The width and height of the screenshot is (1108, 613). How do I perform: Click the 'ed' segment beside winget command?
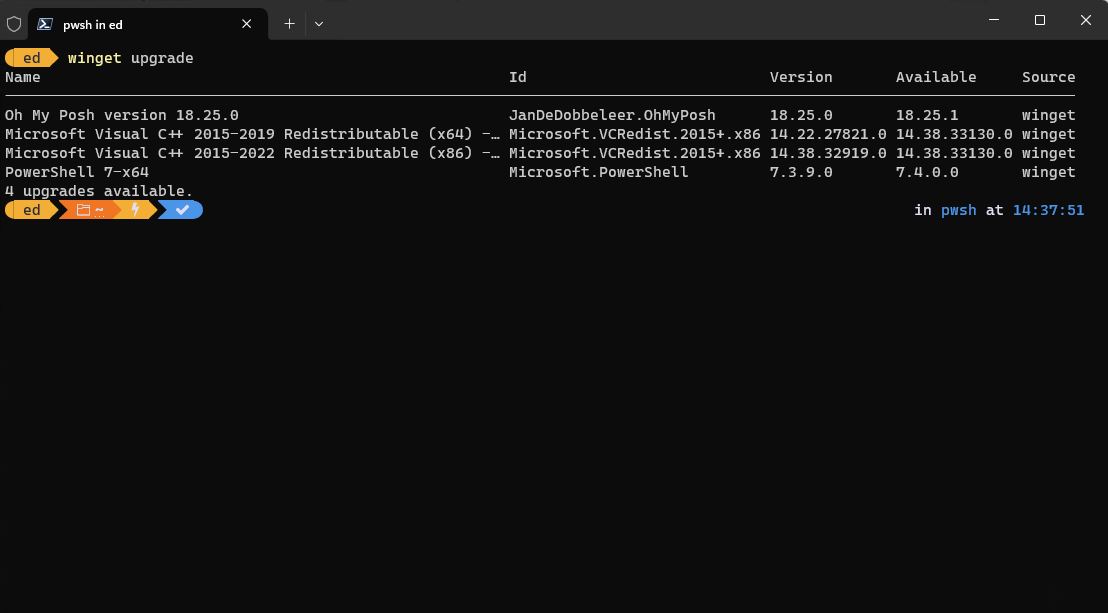pos(32,58)
